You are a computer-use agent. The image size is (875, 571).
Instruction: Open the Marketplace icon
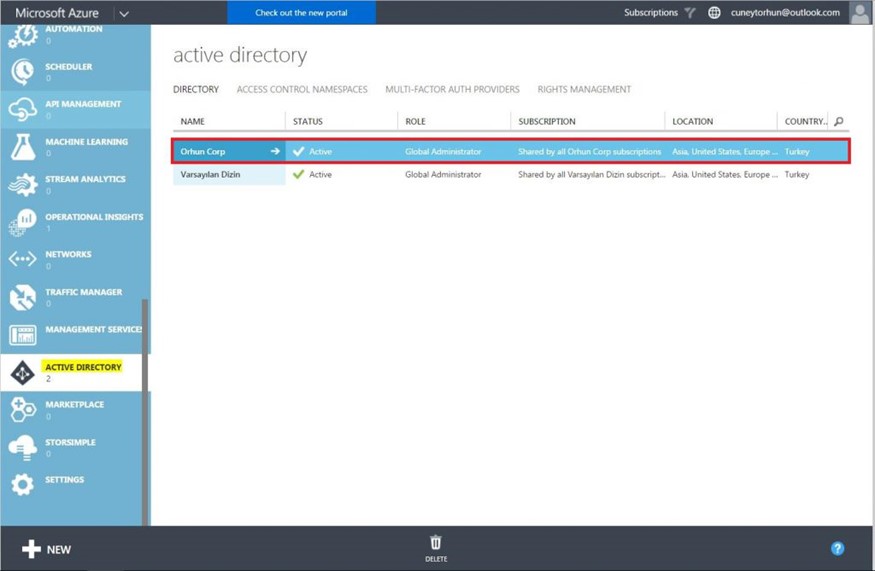[22, 410]
